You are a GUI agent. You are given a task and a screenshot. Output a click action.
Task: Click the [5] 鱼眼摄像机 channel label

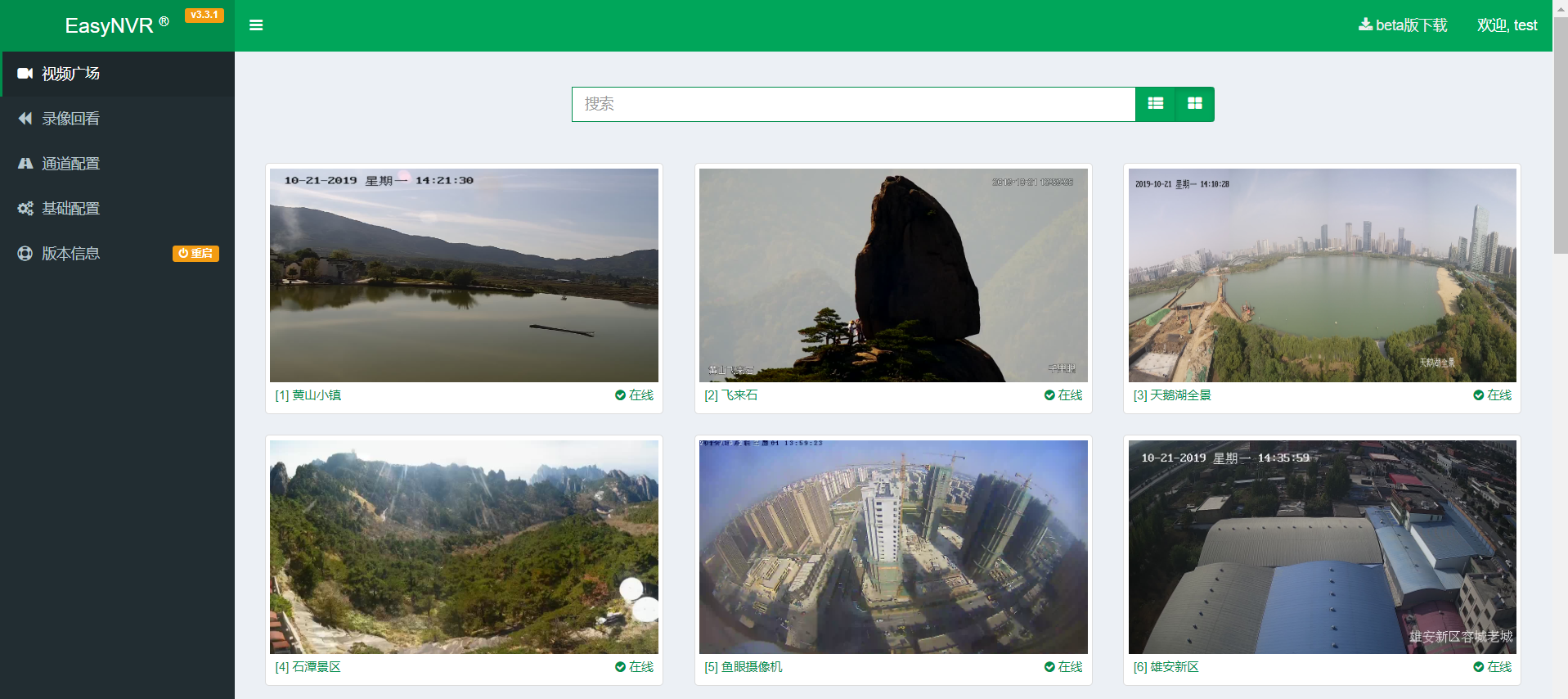pyautogui.click(x=744, y=667)
